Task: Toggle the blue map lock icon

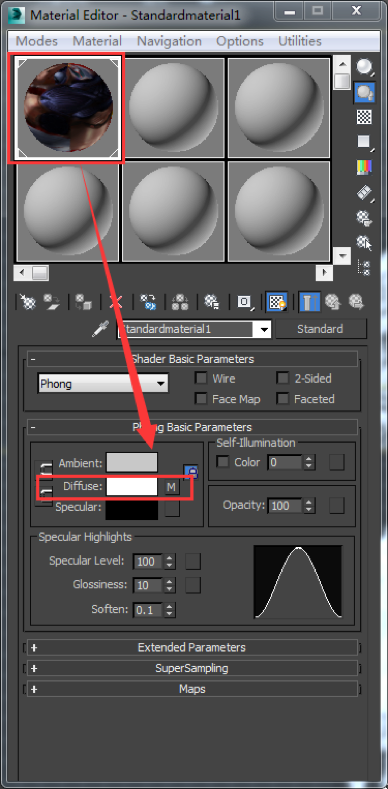Action: (x=191, y=472)
